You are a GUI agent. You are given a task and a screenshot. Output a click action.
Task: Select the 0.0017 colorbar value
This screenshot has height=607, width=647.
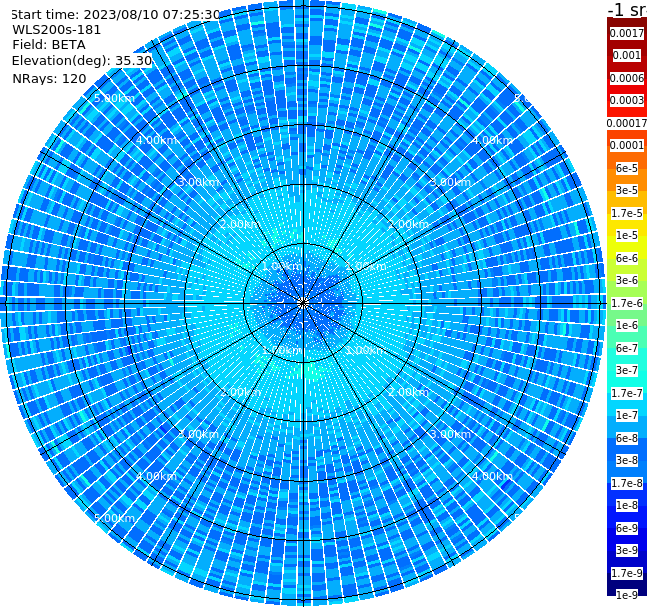pyautogui.click(x=627, y=33)
